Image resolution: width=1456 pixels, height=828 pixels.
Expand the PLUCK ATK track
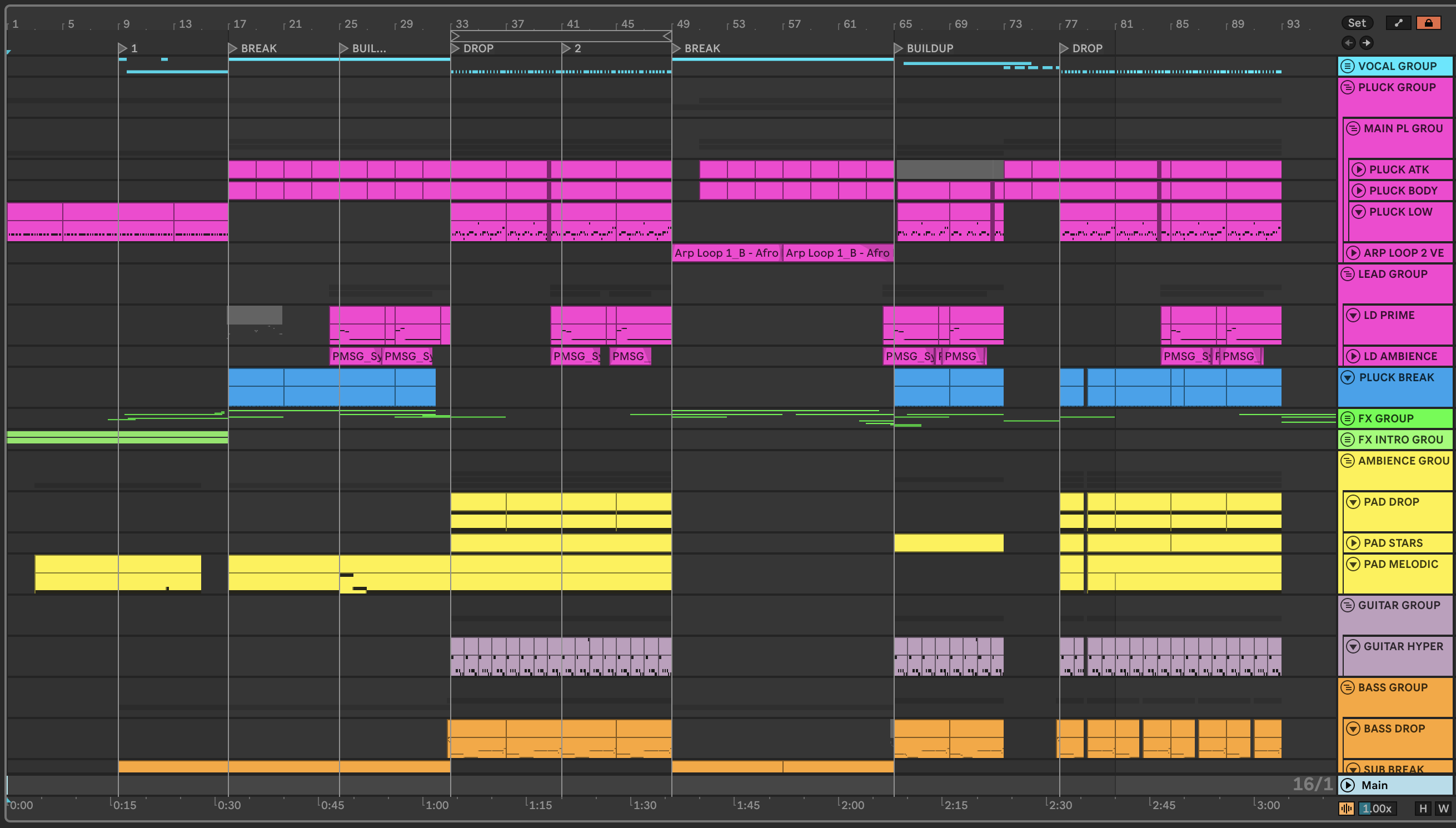(1358, 169)
